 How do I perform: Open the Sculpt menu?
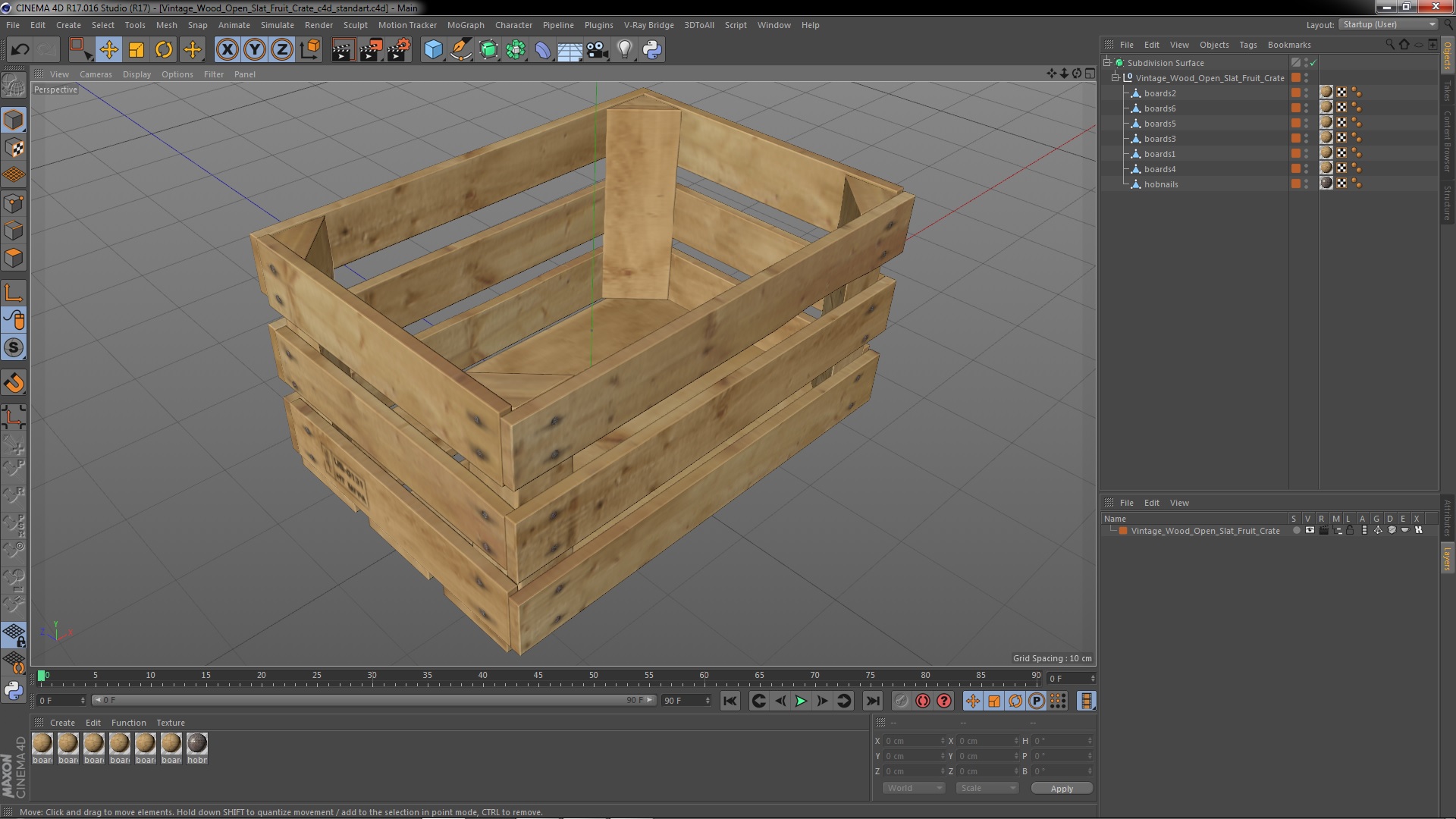point(355,25)
